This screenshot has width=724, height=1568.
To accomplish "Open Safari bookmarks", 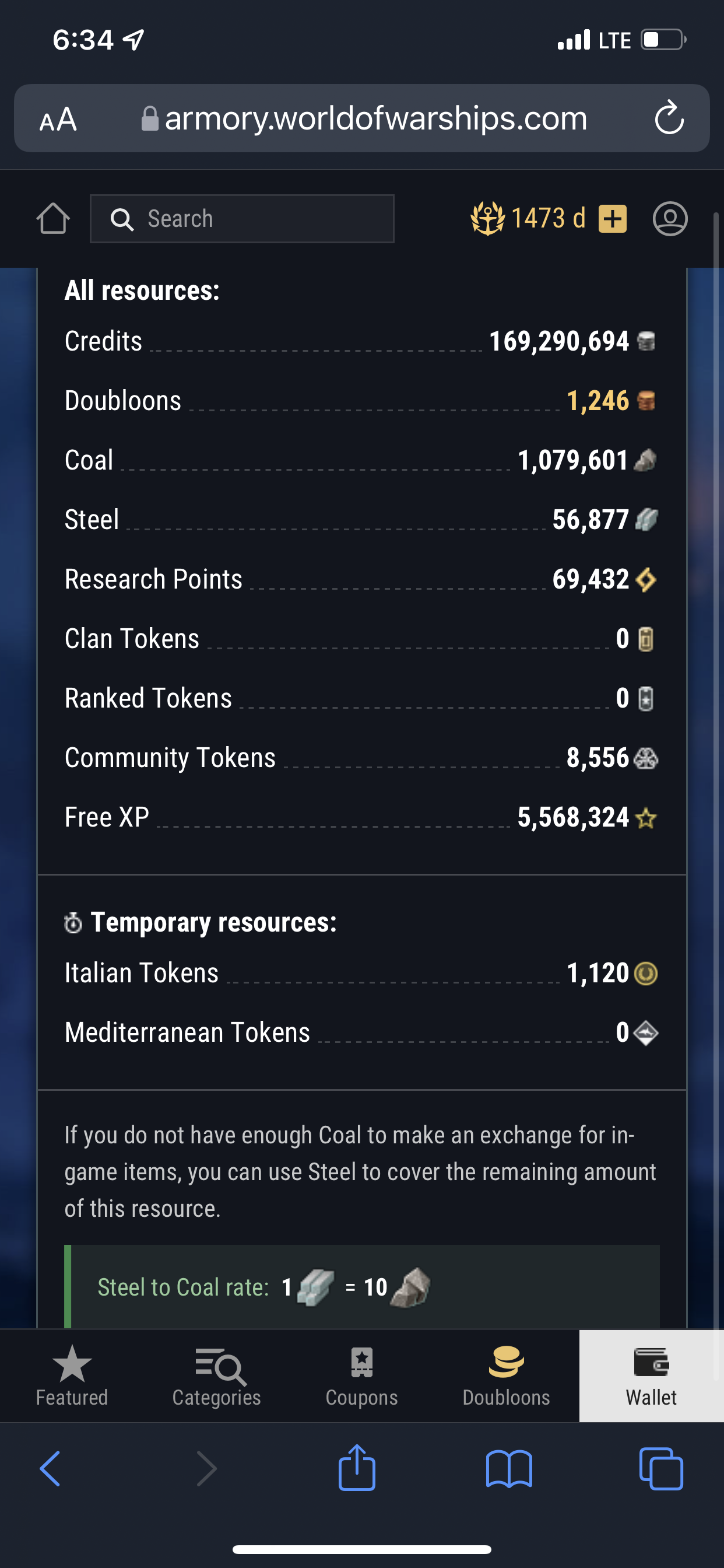I will (509, 1468).
